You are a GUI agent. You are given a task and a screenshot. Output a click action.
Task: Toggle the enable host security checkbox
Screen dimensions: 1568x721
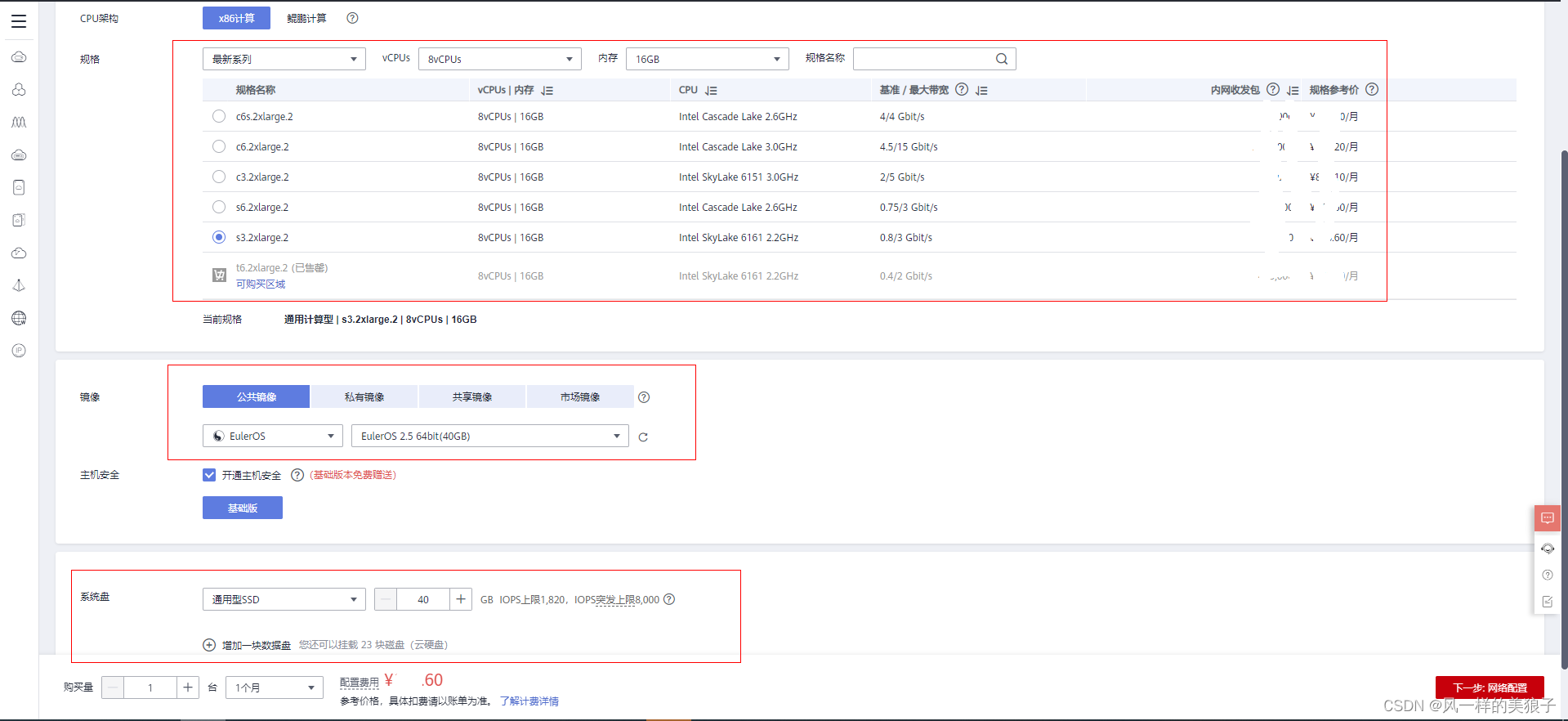tap(209, 475)
